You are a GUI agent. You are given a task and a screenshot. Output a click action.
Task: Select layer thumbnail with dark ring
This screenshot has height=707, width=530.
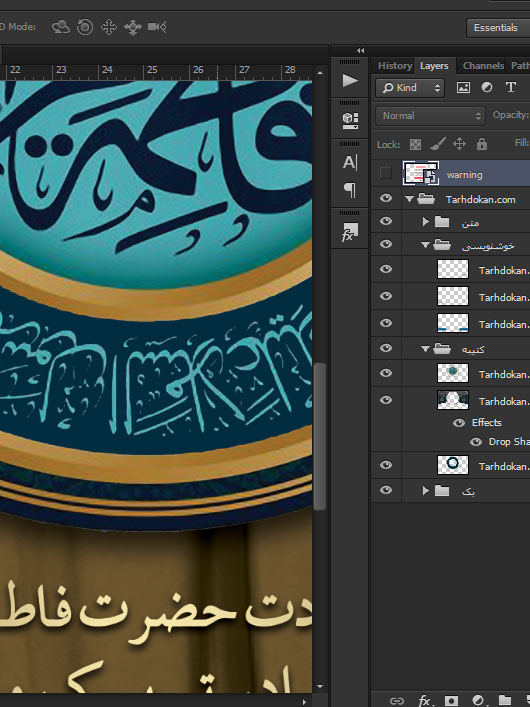click(x=453, y=465)
